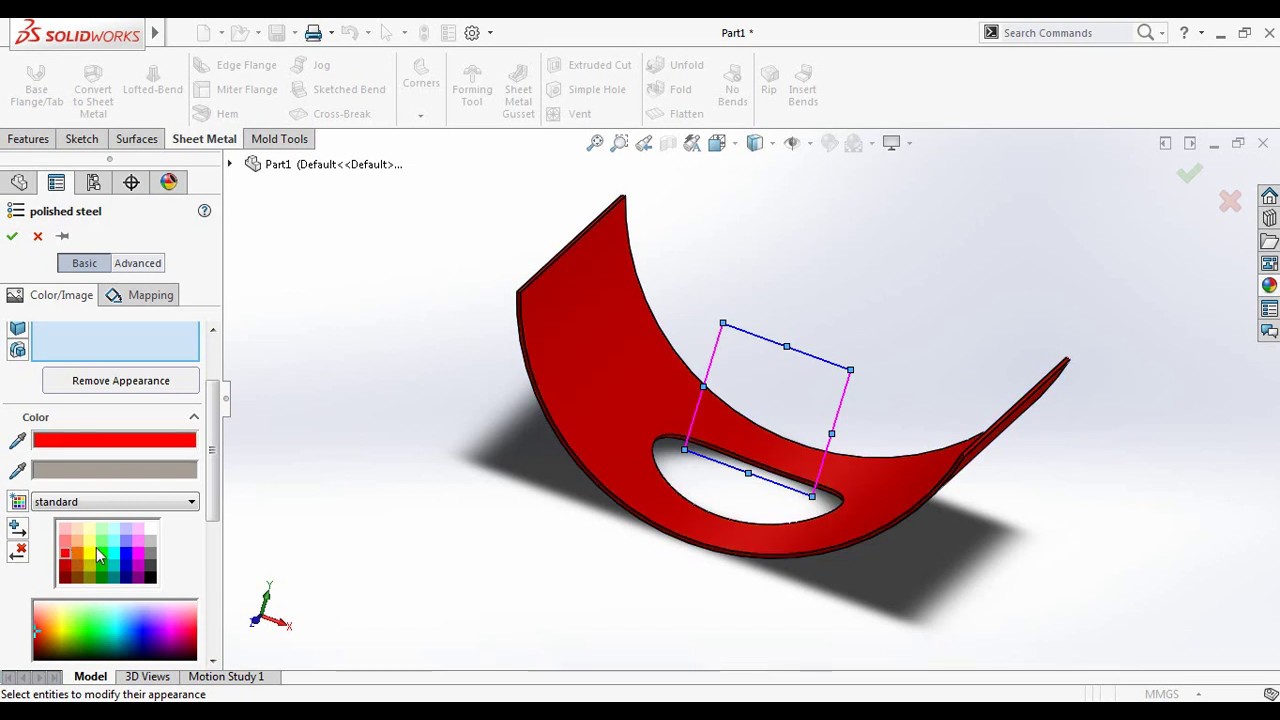
Task: Pick a color from the spectrum gradient
Action: 115,630
